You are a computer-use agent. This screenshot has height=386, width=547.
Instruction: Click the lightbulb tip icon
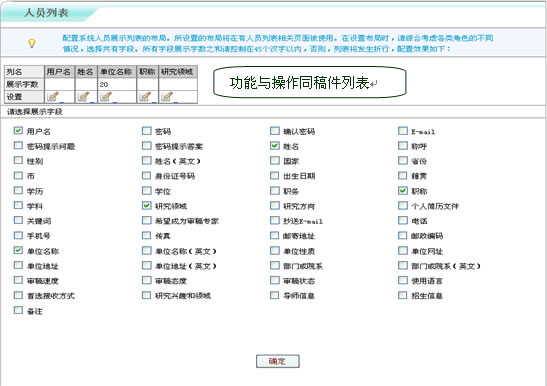tap(32, 43)
